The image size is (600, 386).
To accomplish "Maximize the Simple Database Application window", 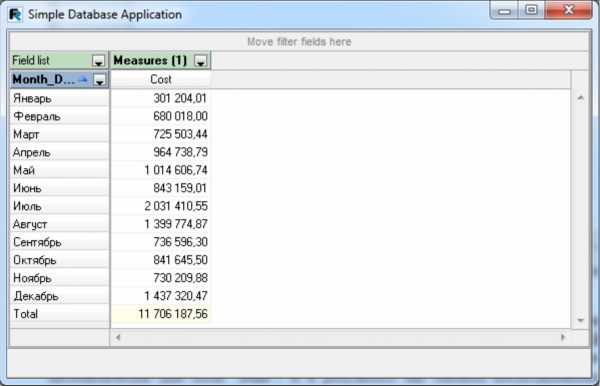I will (x=531, y=10).
